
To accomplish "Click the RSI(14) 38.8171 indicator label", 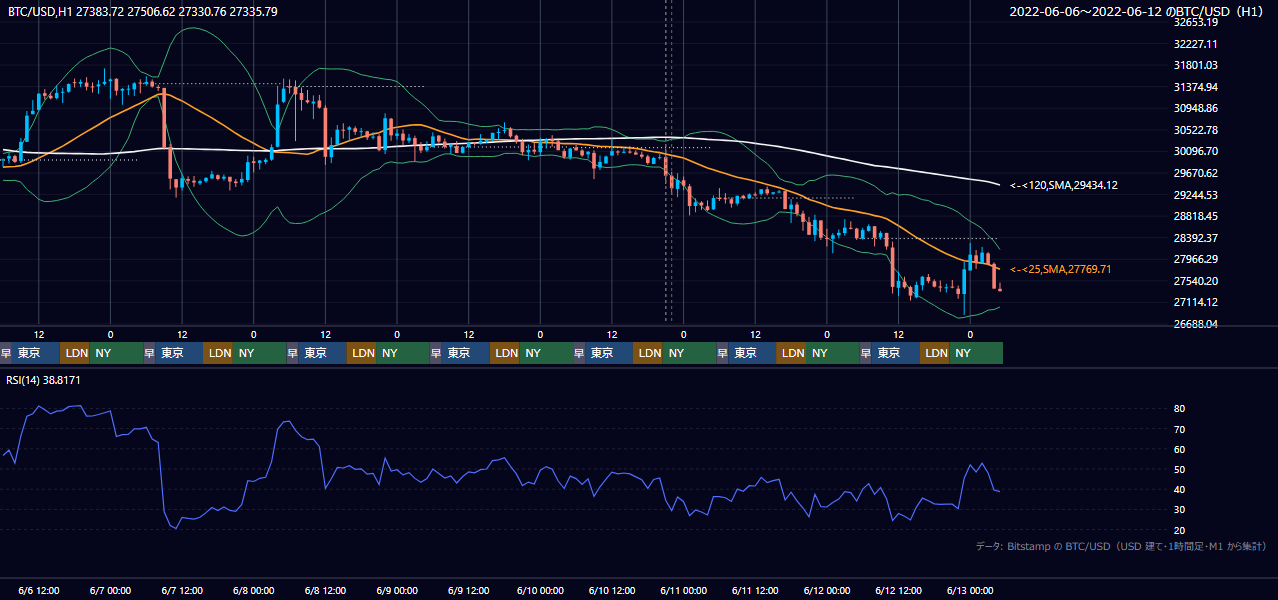I will (x=43, y=380).
